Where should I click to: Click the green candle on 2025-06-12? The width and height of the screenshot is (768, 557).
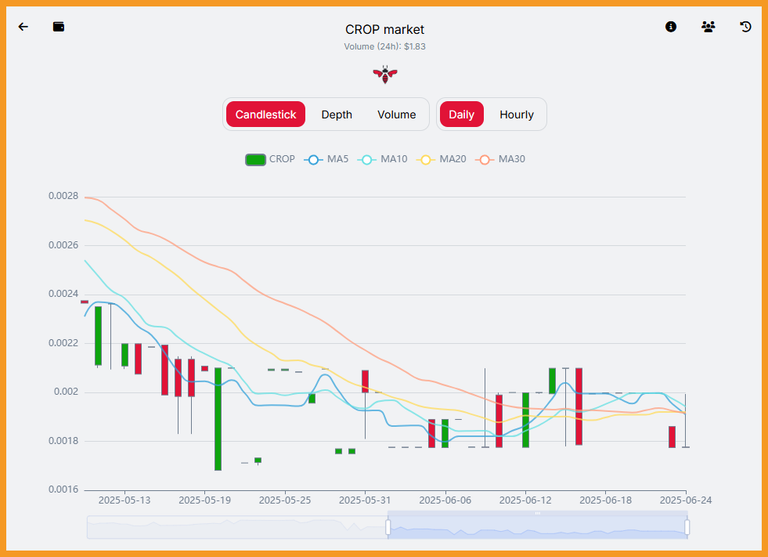[526, 420]
